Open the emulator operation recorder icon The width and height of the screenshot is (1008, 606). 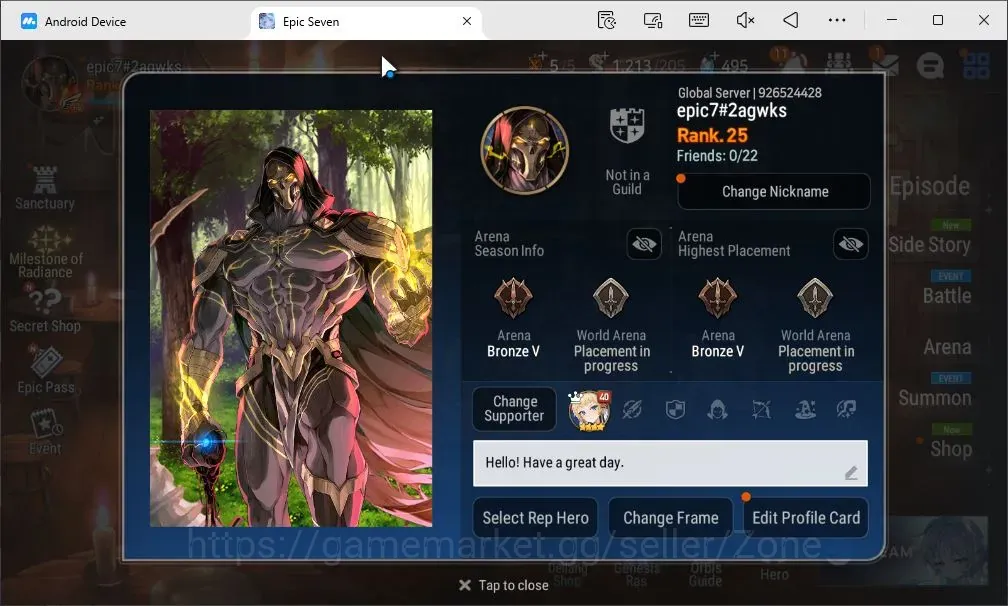coord(606,21)
